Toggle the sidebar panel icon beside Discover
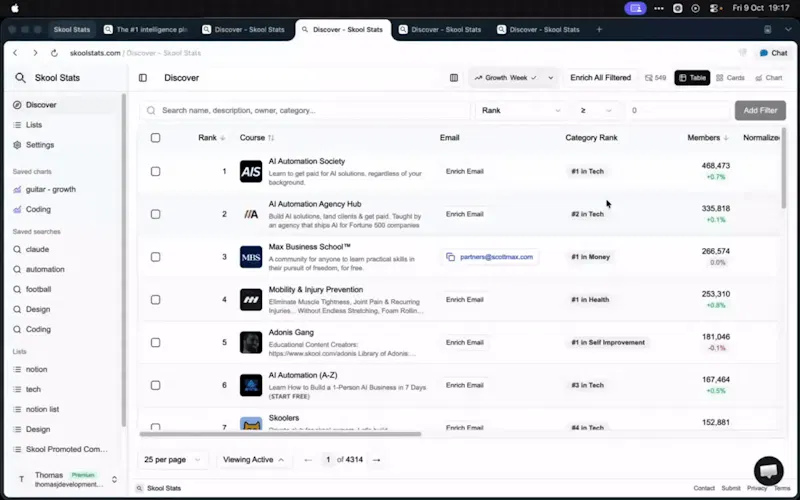800x500 pixels. coord(143,78)
